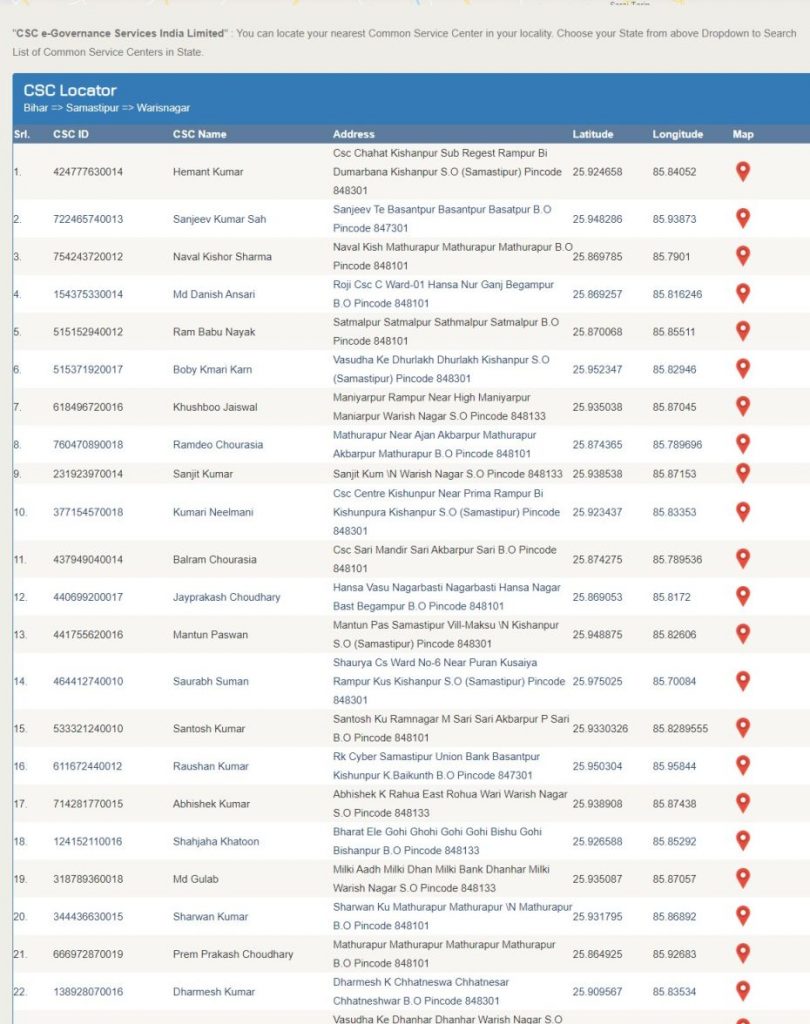Open map pin for Hemant Kumar
This screenshot has width=810, height=1024.
coord(743,171)
